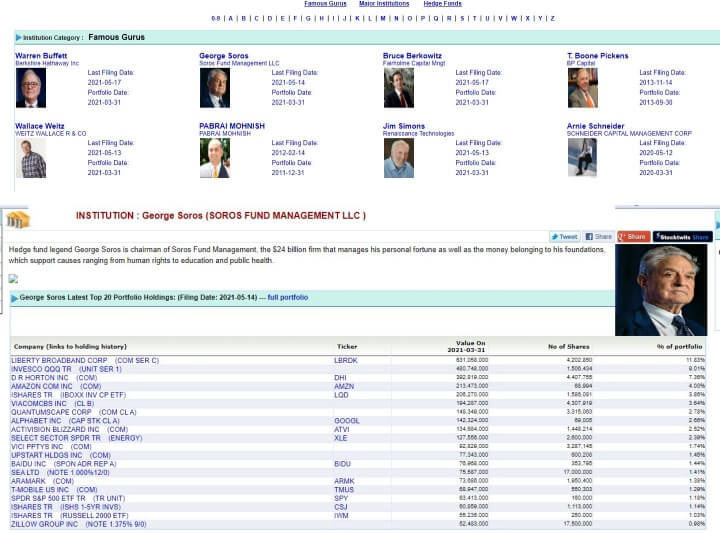Open Jim Simons portrait thumbnail

point(399,158)
